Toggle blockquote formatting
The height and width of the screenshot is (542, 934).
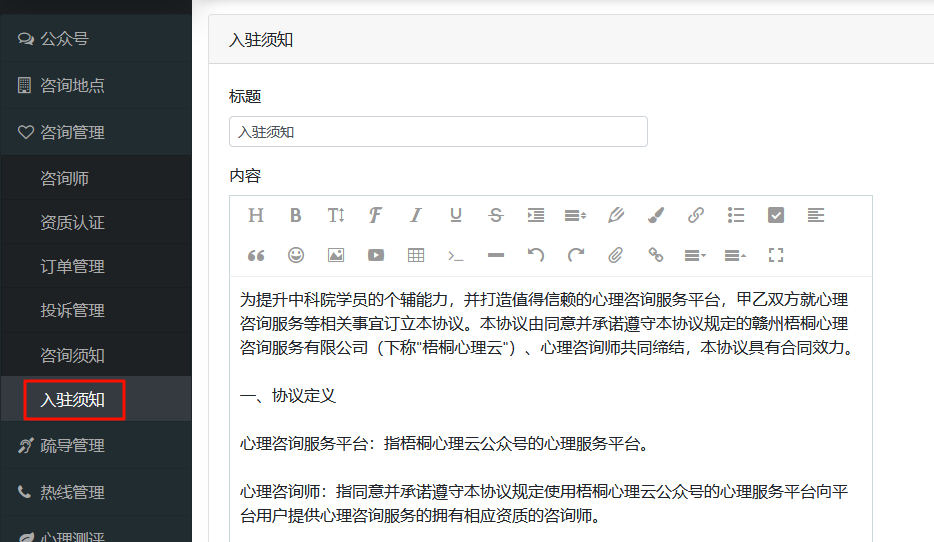click(256, 255)
